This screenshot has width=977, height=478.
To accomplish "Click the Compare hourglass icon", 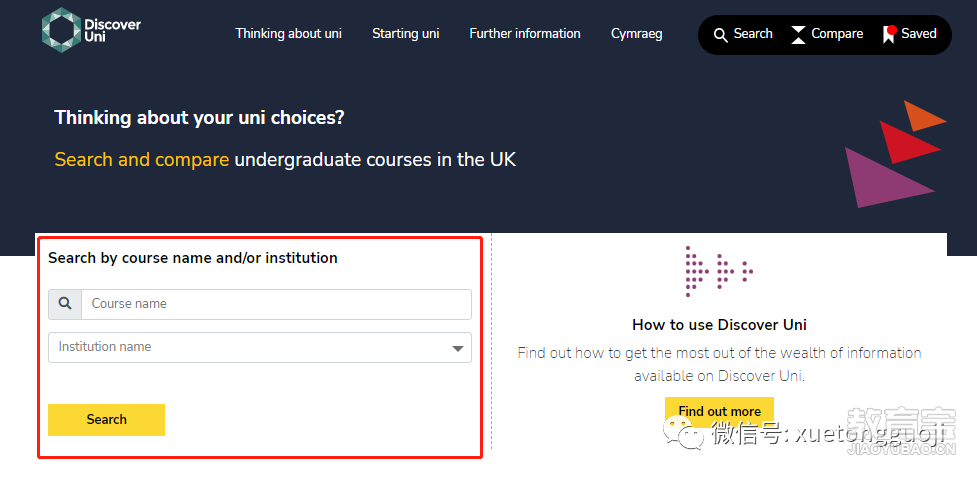I will pyautogui.click(x=798, y=35).
